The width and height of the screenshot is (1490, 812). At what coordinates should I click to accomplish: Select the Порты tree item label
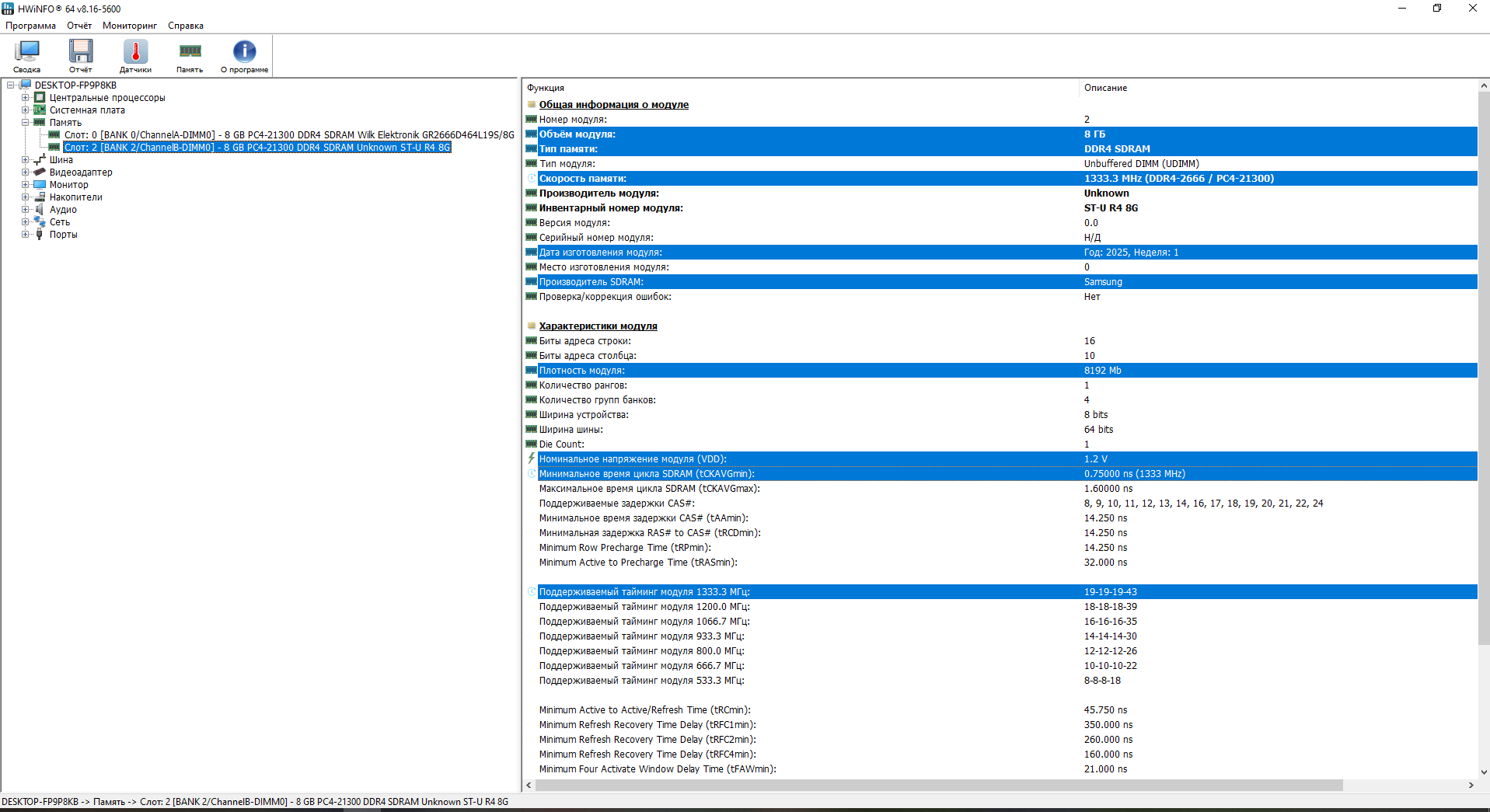click(64, 234)
